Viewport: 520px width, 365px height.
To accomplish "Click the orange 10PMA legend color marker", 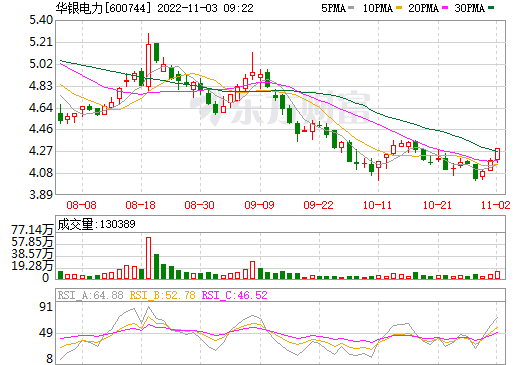I will 400,8.
